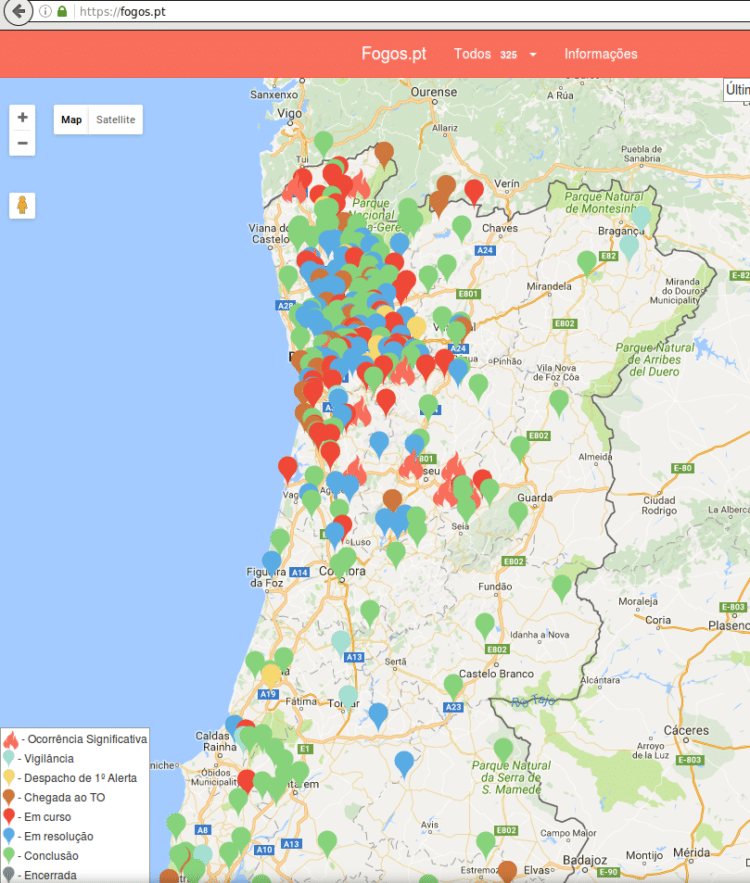The height and width of the screenshot is (883, 750).
Task: Open the Informações menu item
Action: pos(601,54)
